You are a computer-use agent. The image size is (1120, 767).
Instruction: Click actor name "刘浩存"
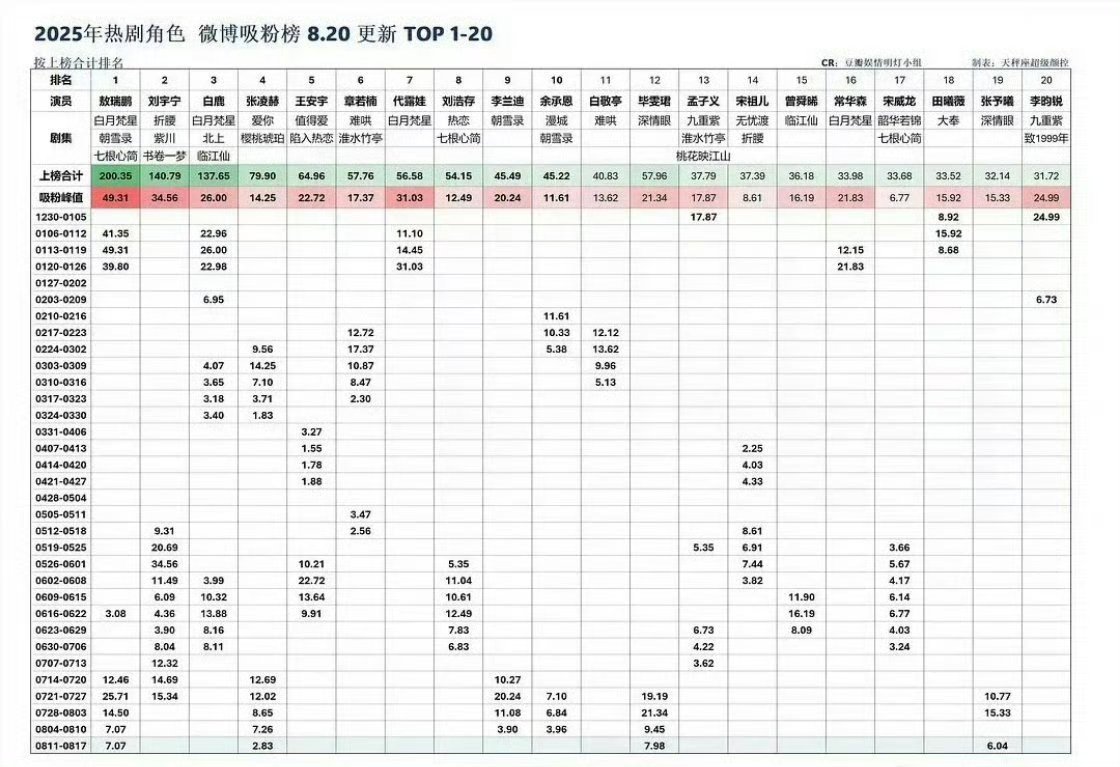tap(459, 101)
